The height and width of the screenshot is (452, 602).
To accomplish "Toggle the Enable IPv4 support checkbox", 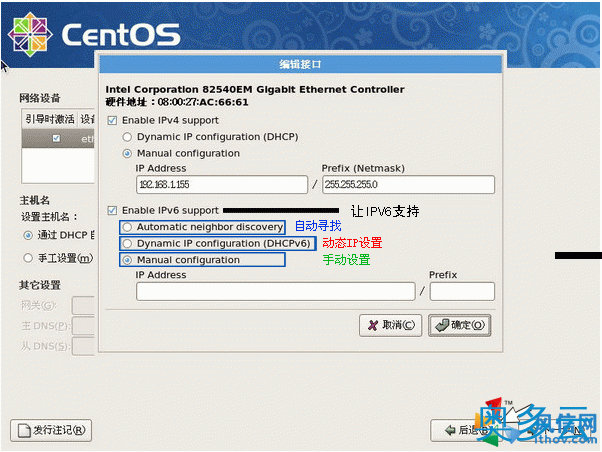I will pyautogui.click(x=112, y=121).
